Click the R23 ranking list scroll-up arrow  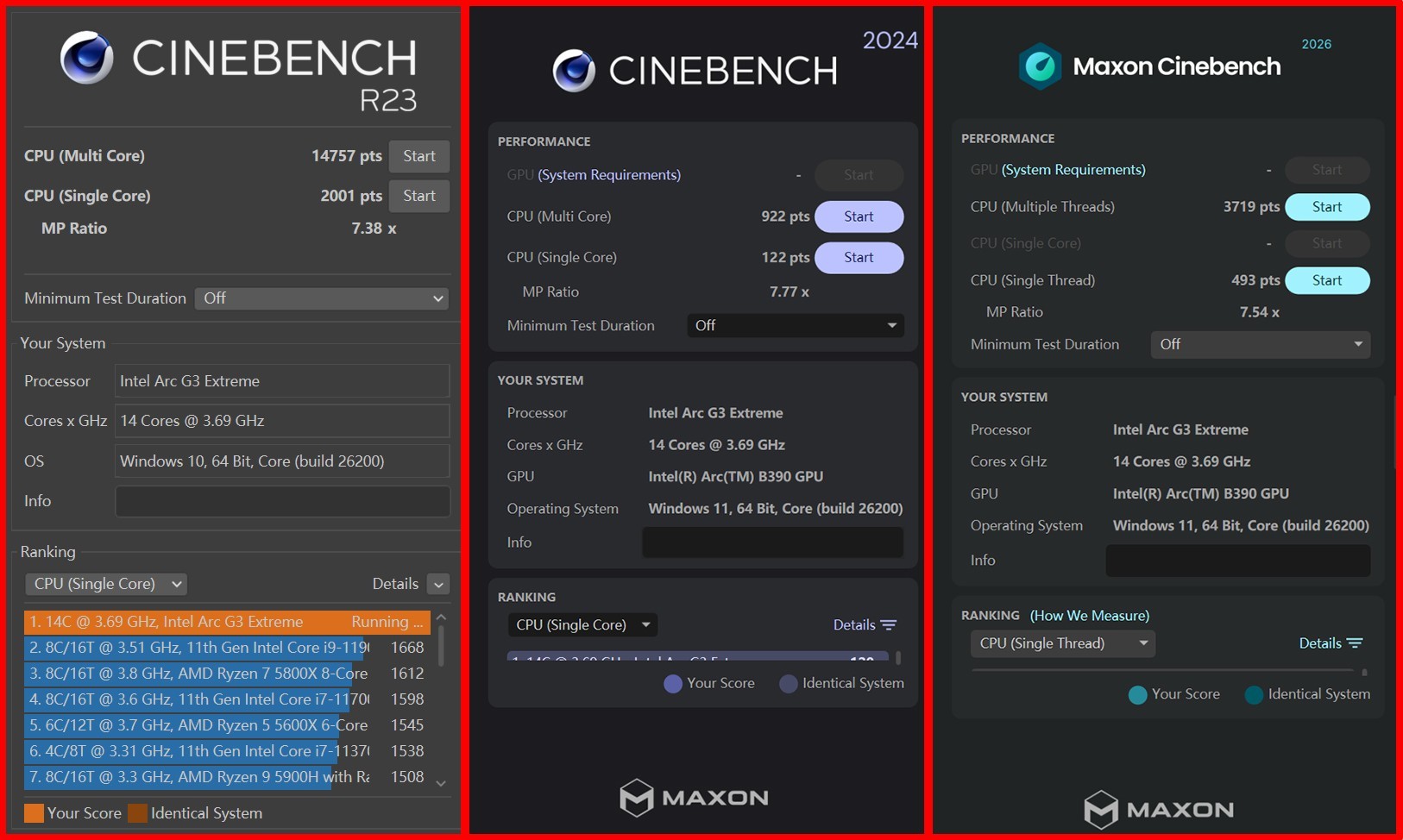441,617
